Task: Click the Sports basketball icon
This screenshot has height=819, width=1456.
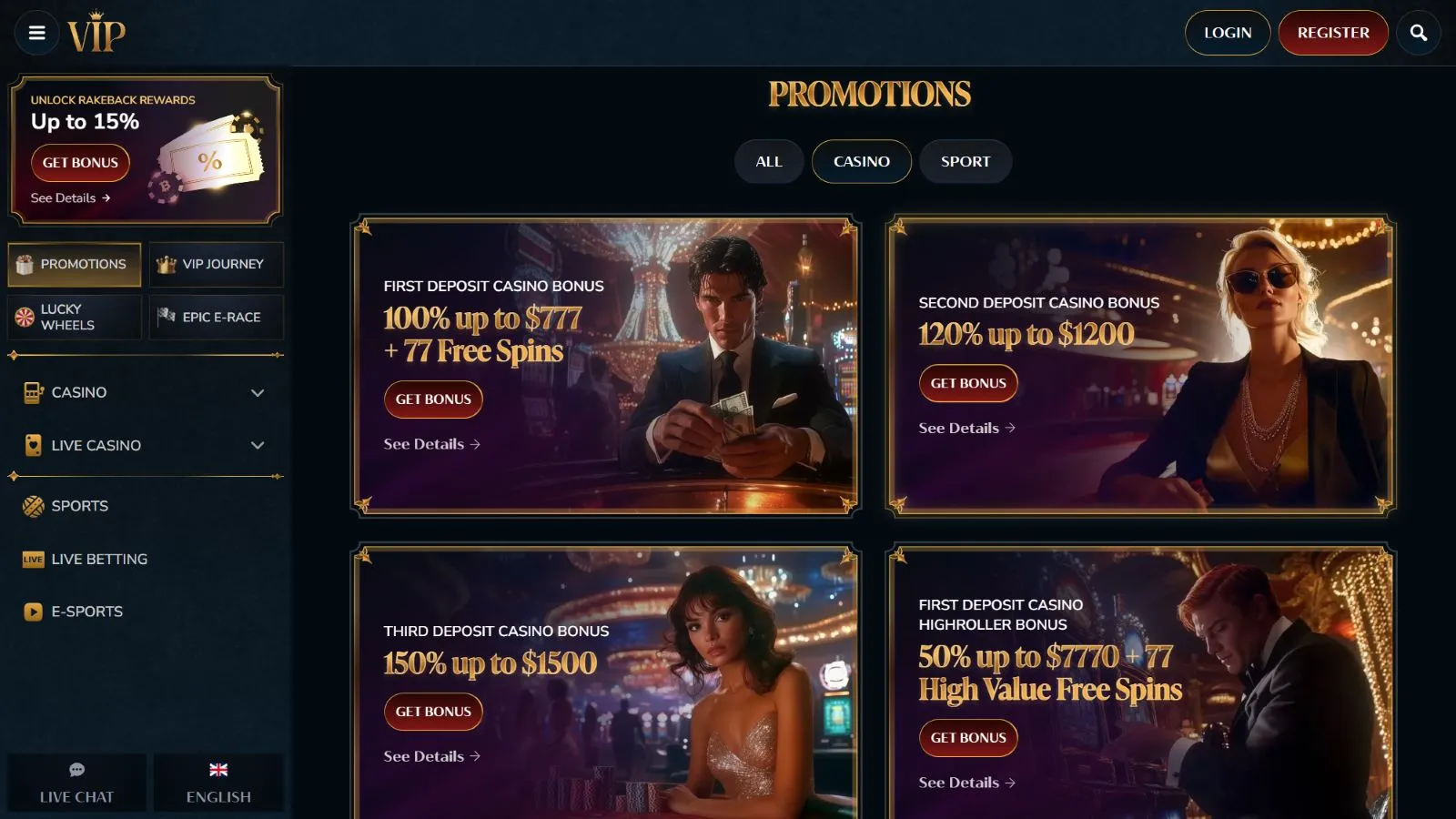Action: coord(33,506)
